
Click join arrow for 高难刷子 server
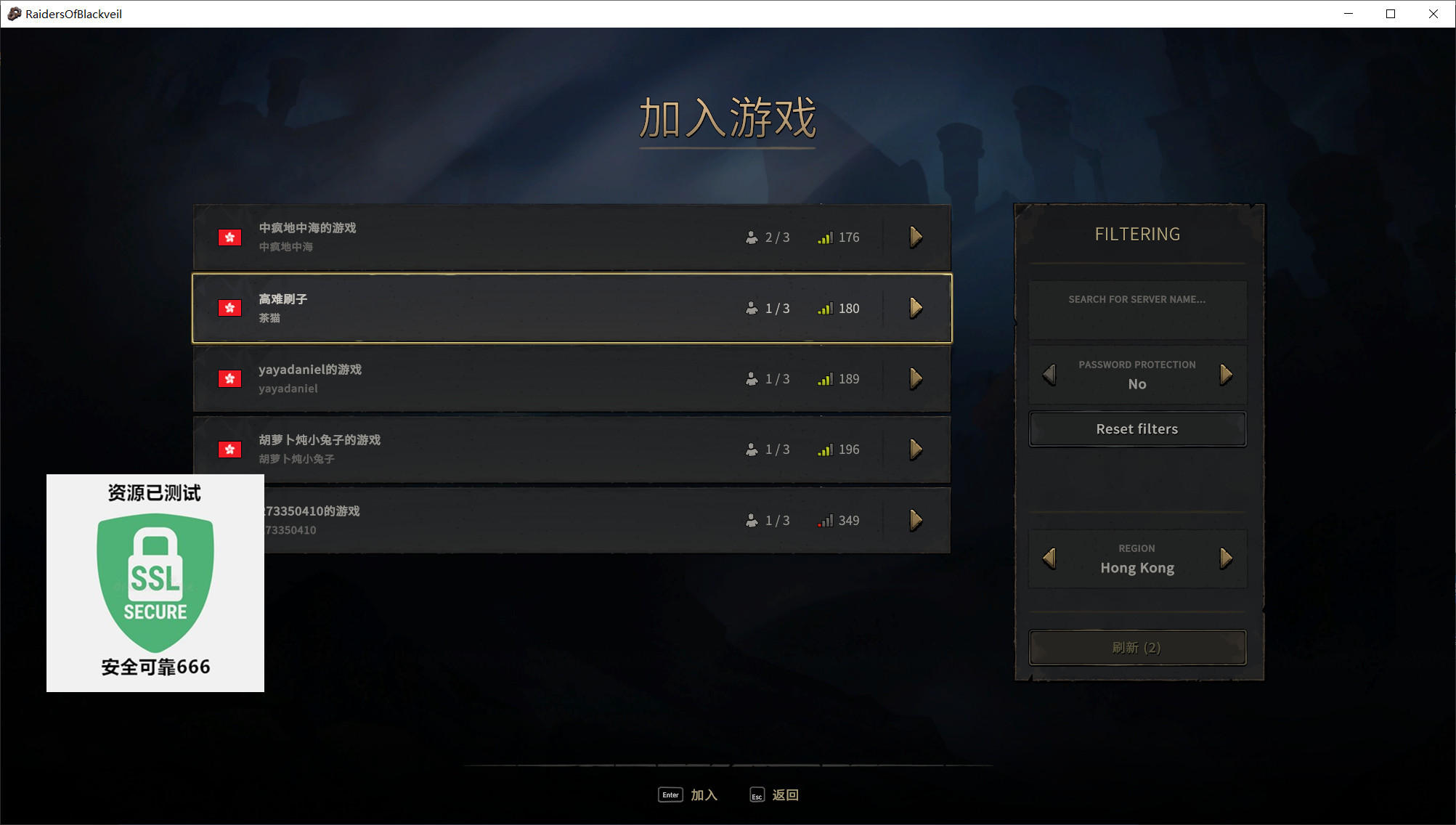(x=916, y=308)
